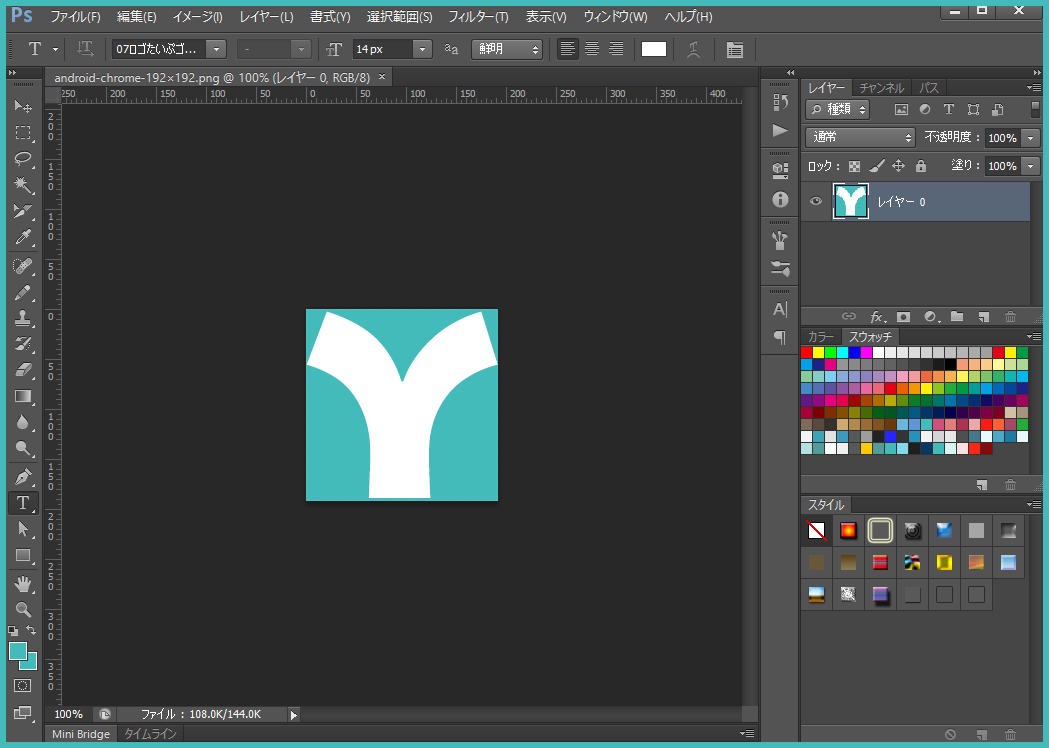1049x748 pixels.
Task: Open the フィルター(T) menu
Action: (x=477, y=17)
